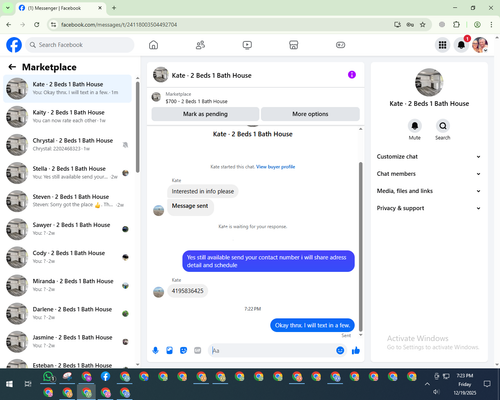Image resolution: width=500 pixels, height=400 pixels.
Task: Mute this conversation with the bell icon
Action: (415, 126)
